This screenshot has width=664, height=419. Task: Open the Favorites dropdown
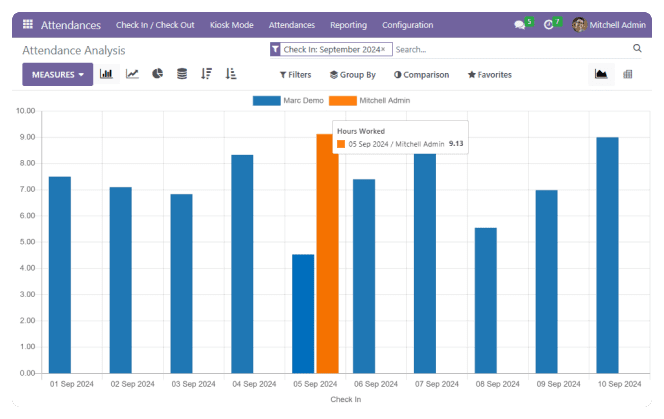coord(489,75)
